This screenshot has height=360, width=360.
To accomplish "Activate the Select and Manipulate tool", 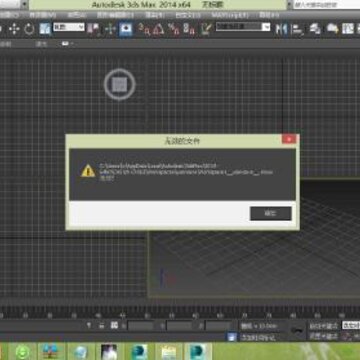I will click(110, 29).
